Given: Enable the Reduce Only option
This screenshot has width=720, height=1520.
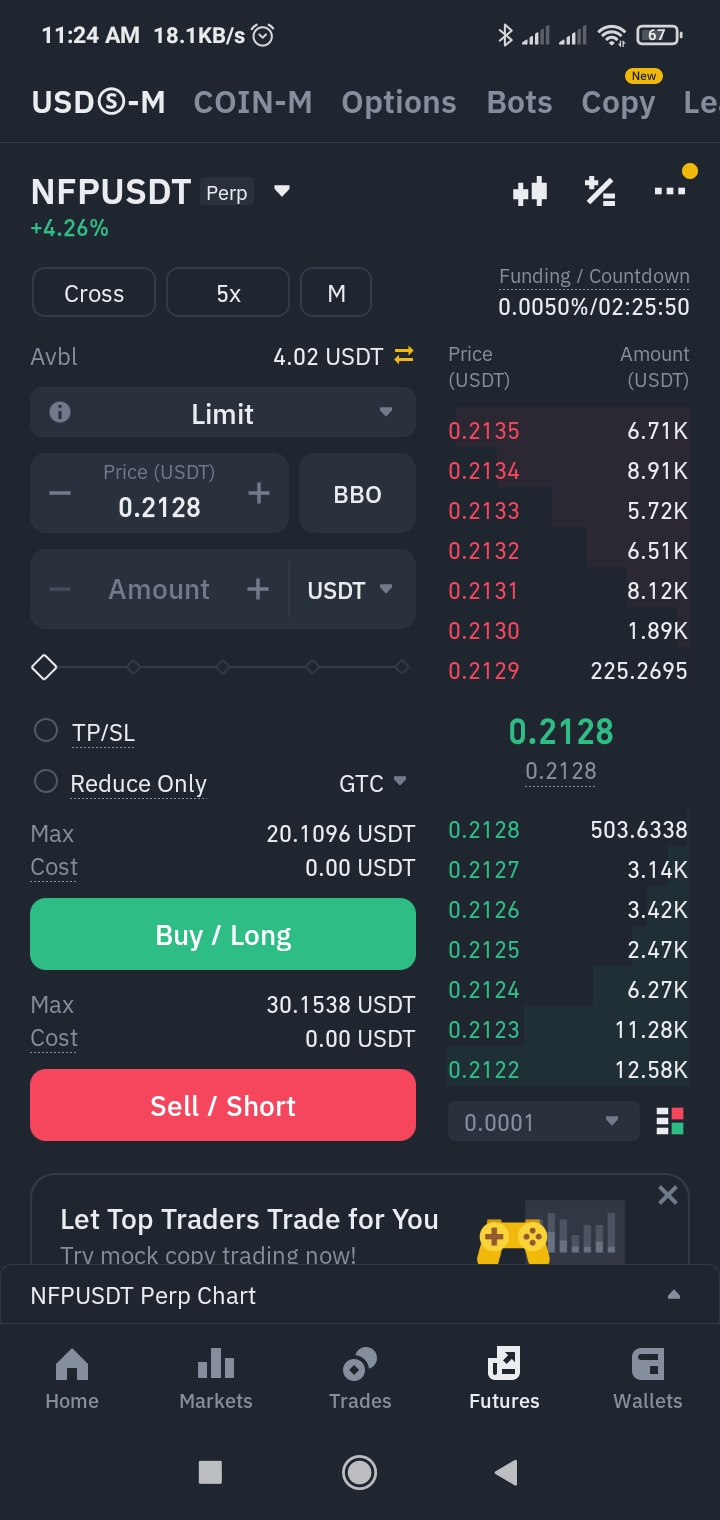Looking at the screenshot, I should point(46,782).
